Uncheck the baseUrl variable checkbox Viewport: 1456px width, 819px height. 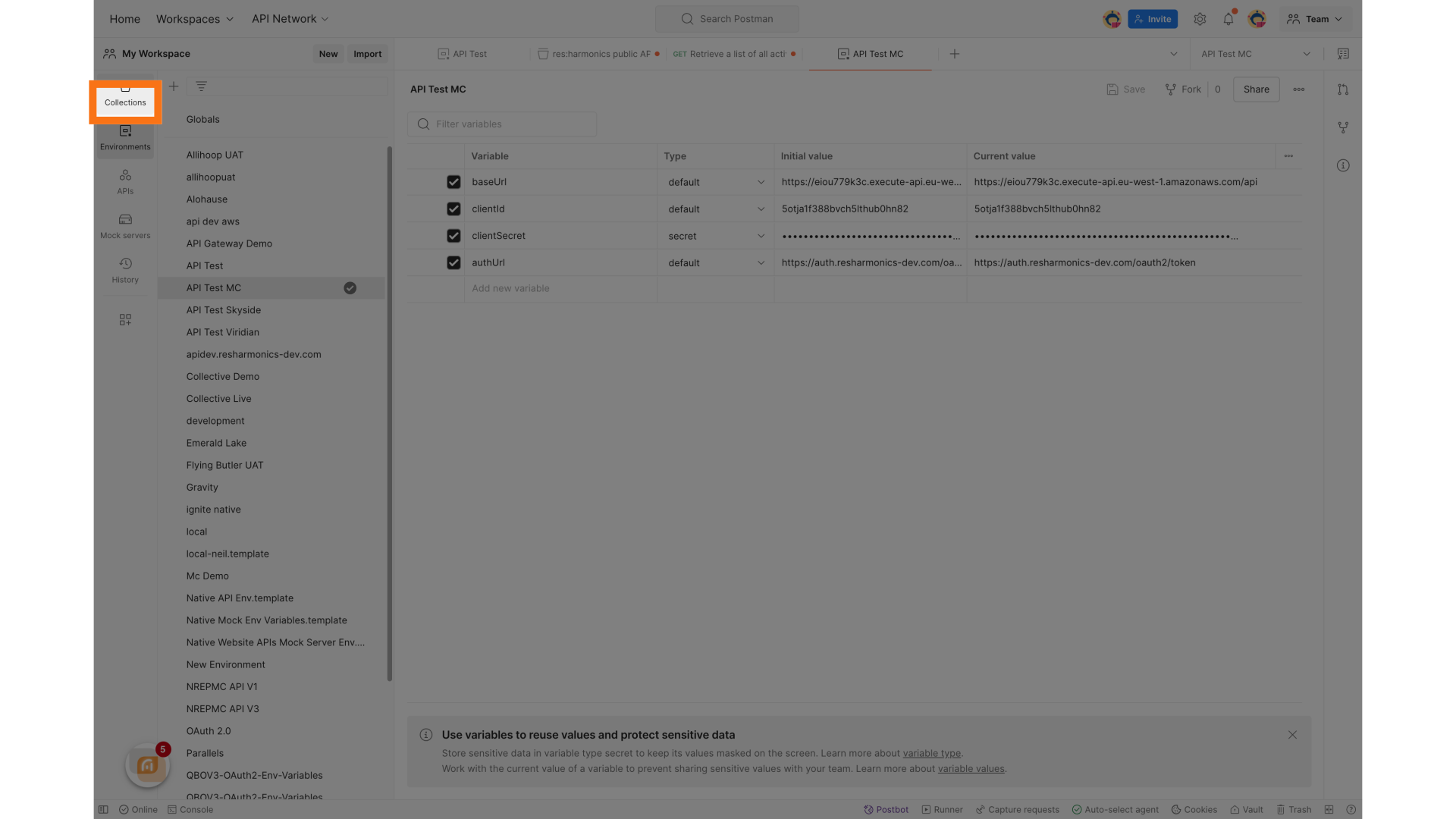(x=453, y=182)
